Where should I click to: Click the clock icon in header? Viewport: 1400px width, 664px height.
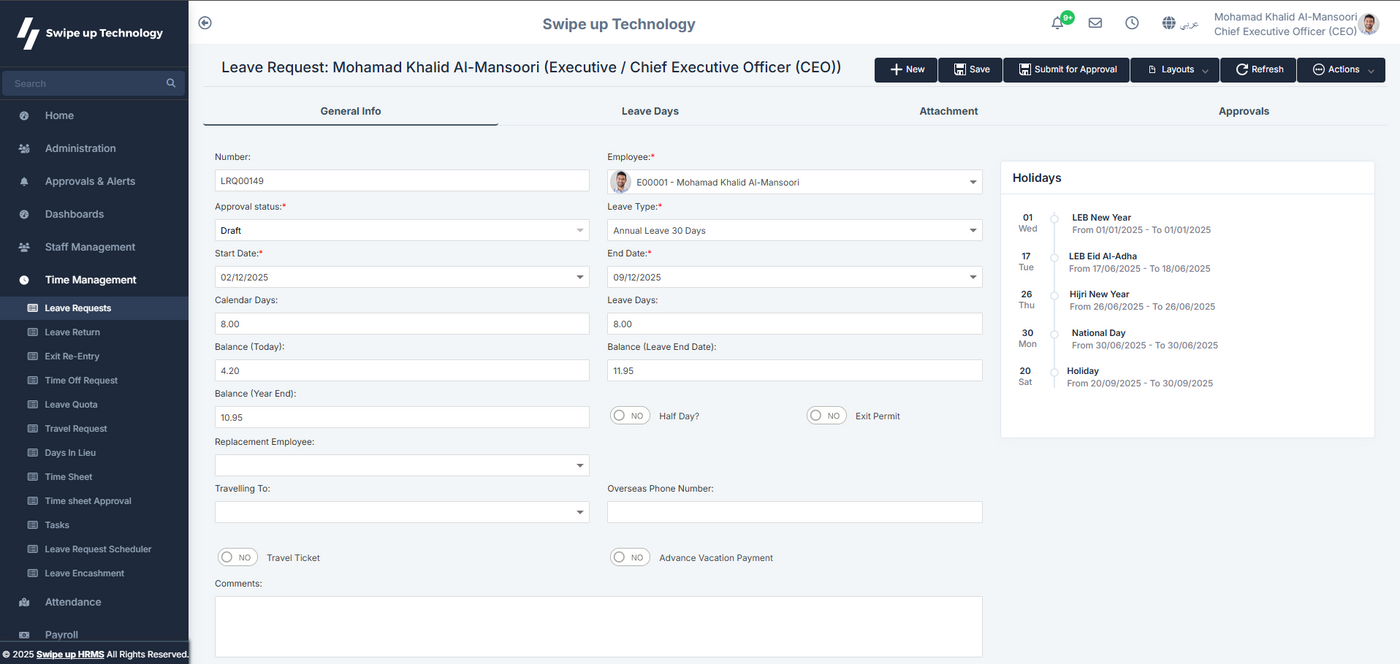(x=1132, y=23)
